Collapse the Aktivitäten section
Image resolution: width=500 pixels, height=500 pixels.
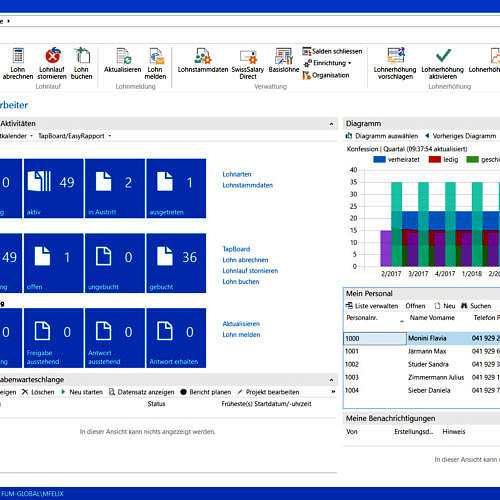click(x=331, y=124)
